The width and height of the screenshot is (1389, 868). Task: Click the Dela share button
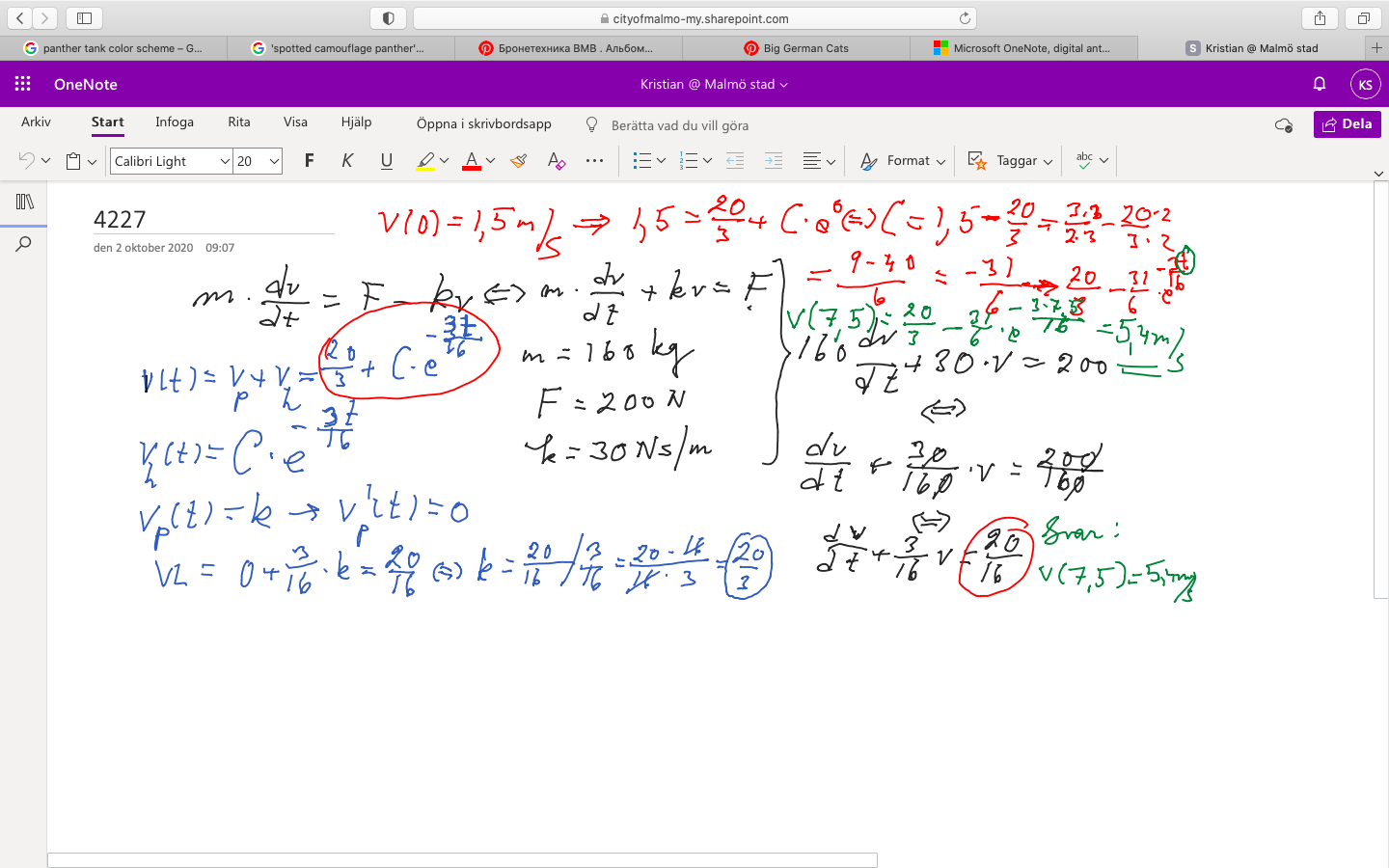click(x=1347, y=123)
